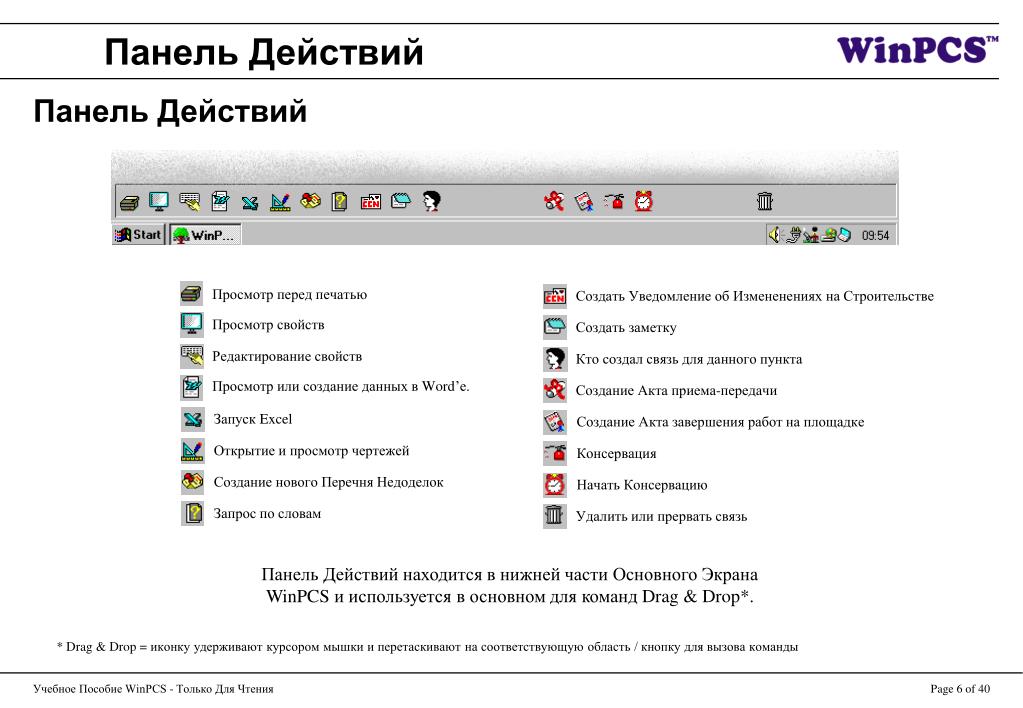This screenshot has width=1023, height=708.
Task: Click the legend icon beside 'Консервация'
Action: tap(555, 453)
